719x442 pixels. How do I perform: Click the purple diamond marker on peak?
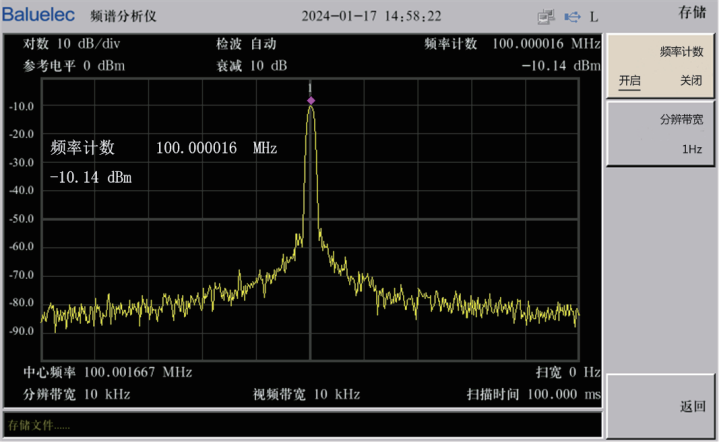[x=311, y=101]
